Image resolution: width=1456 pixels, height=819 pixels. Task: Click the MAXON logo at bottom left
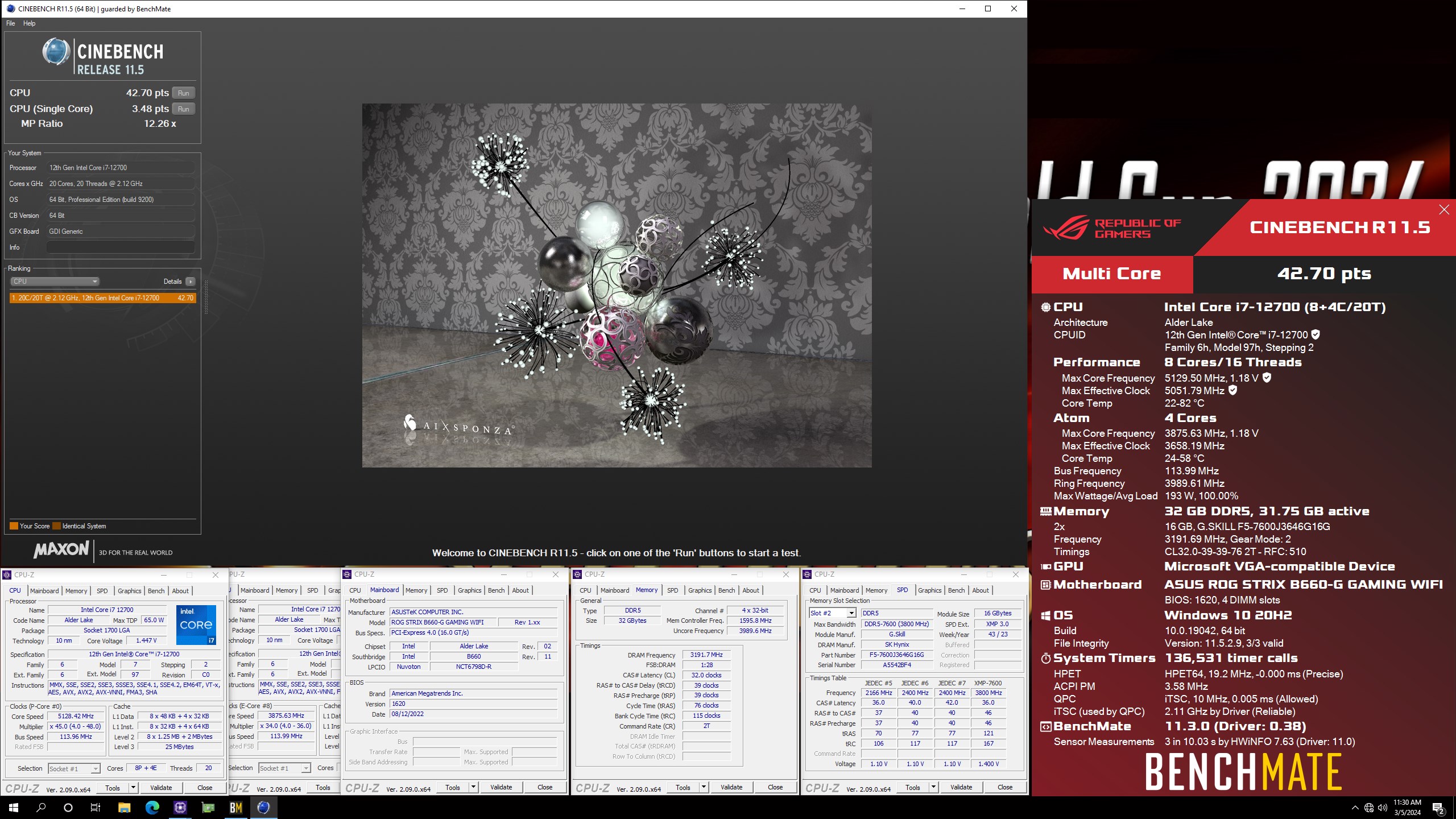(x=61, y=550)
